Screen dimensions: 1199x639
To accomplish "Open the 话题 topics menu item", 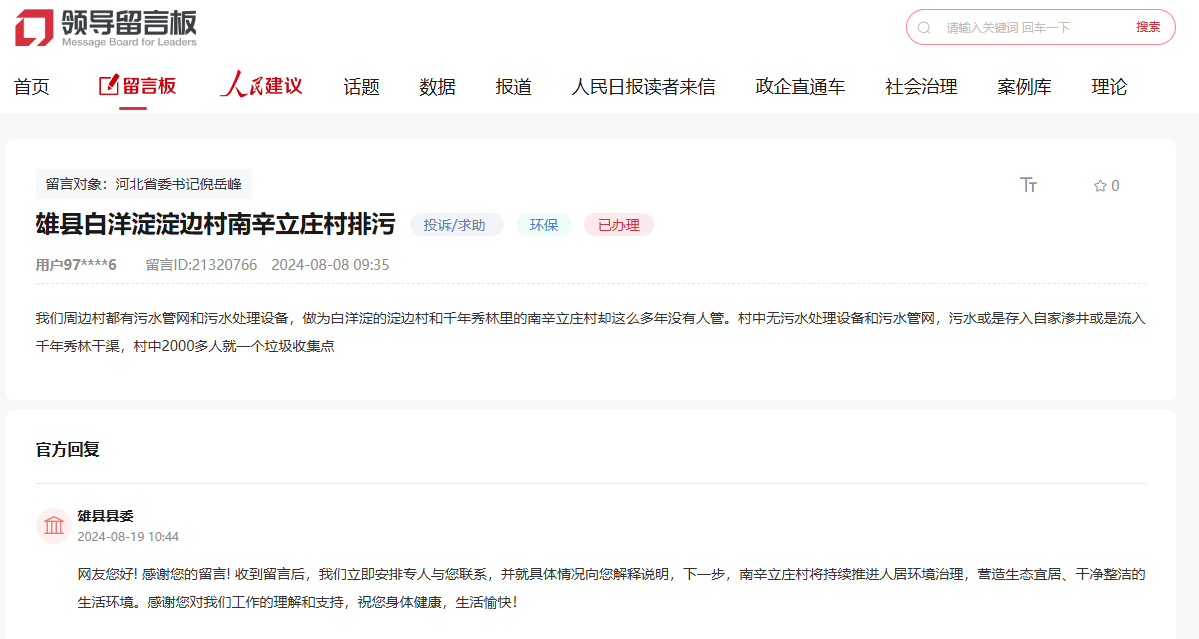I will coord(361,87).
